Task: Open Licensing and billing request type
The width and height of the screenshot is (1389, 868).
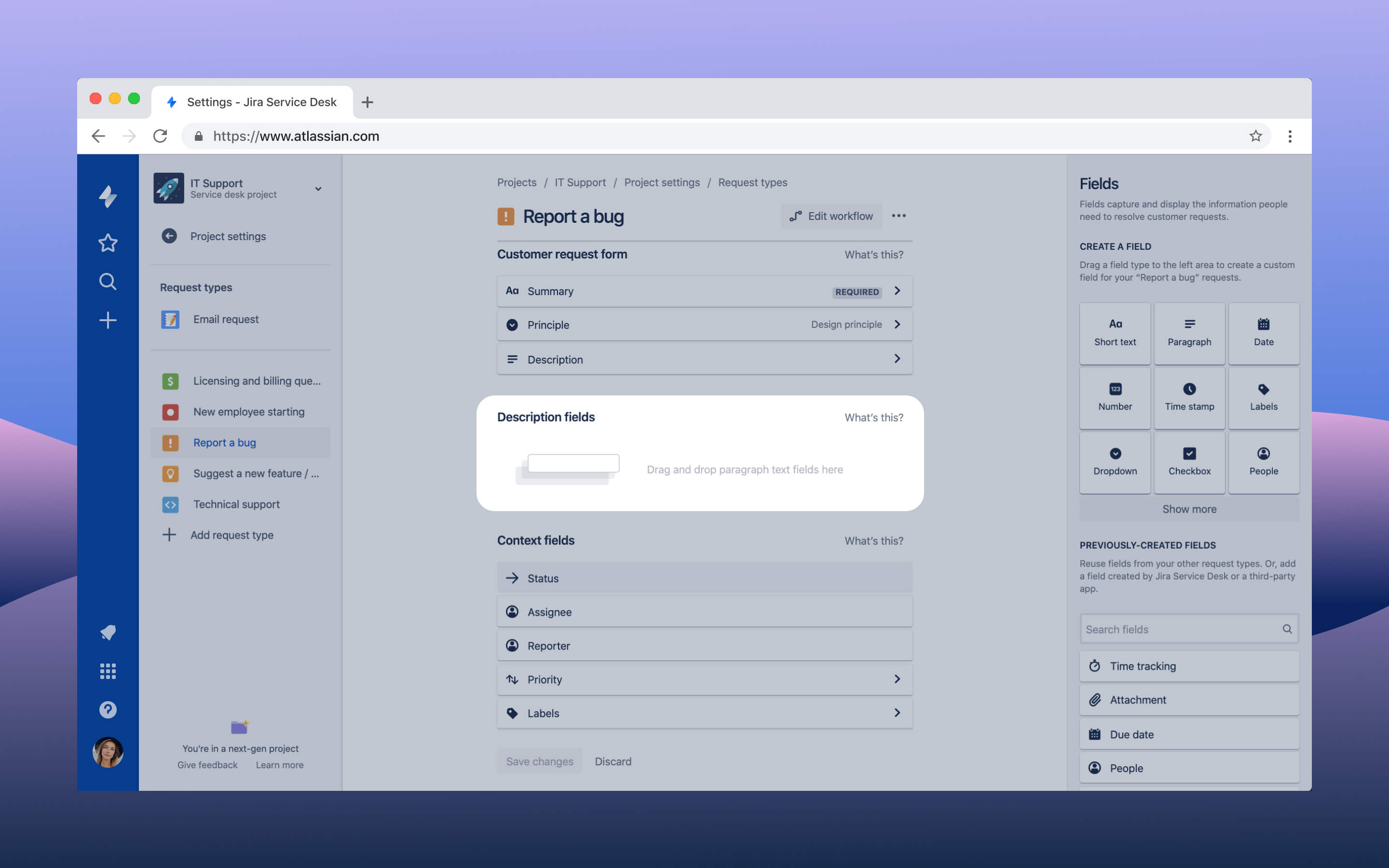Action: pos(240,381)
